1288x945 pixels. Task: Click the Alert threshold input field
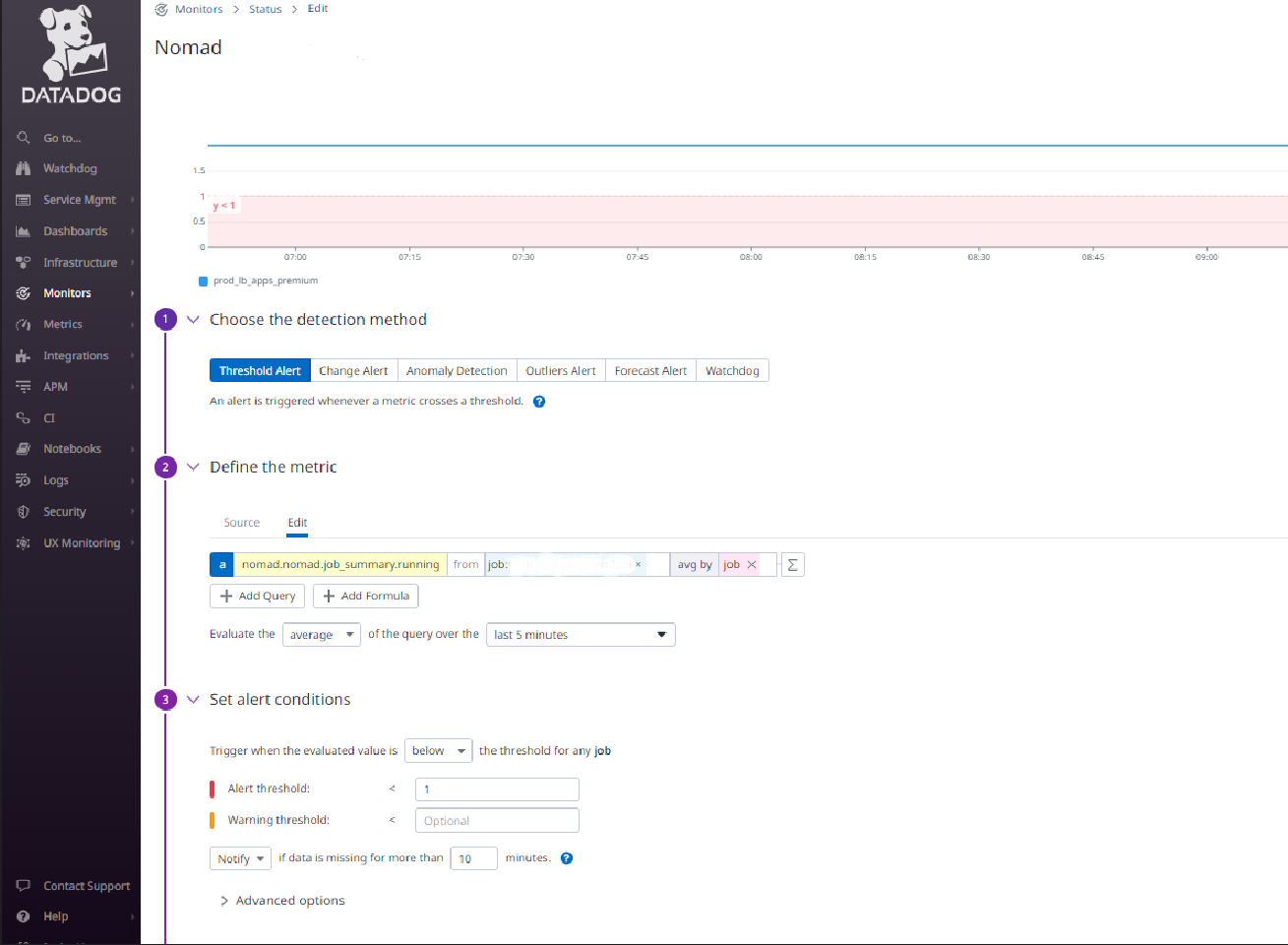[497, 789]
